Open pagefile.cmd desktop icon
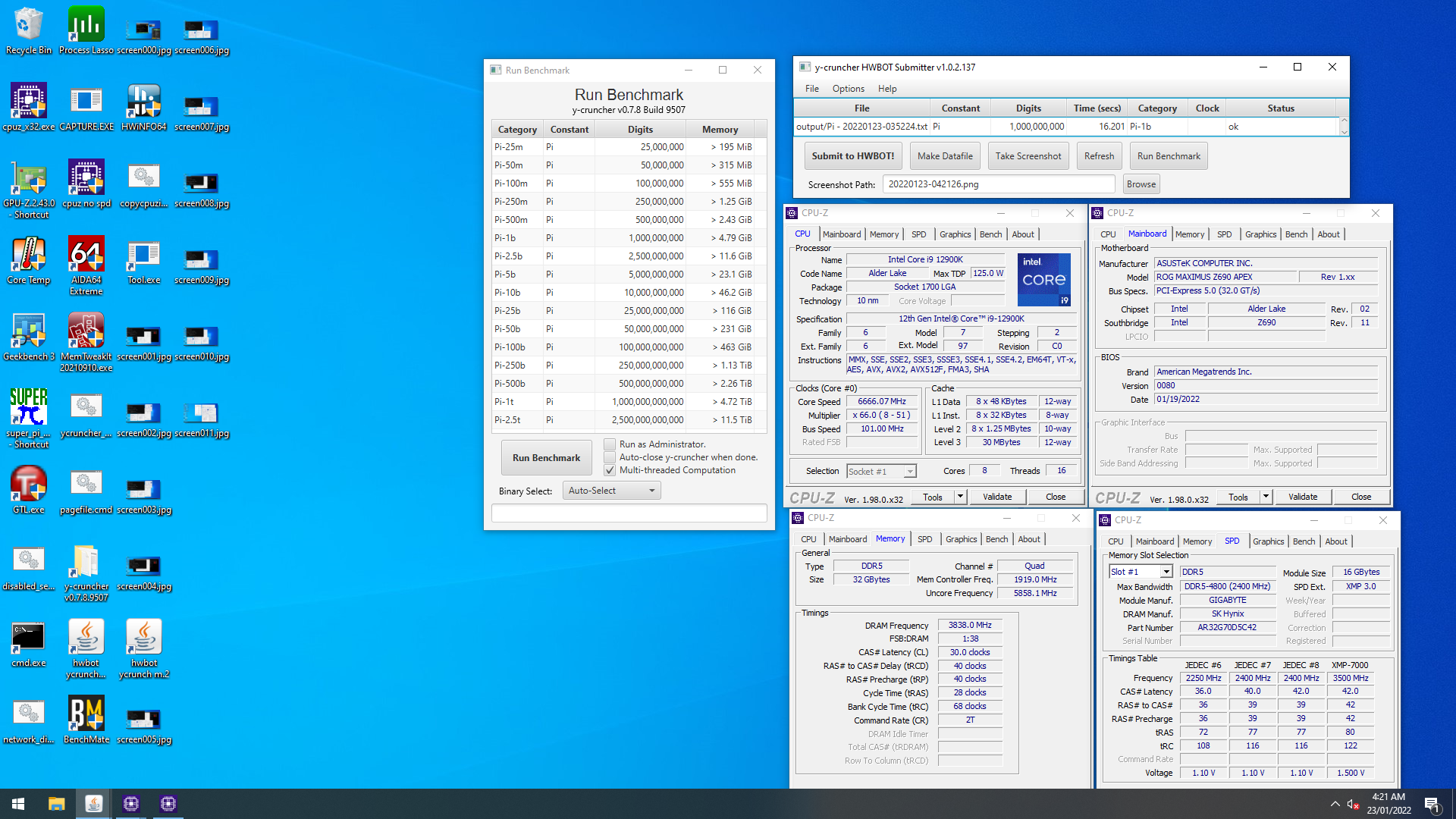 coord(86,490)
